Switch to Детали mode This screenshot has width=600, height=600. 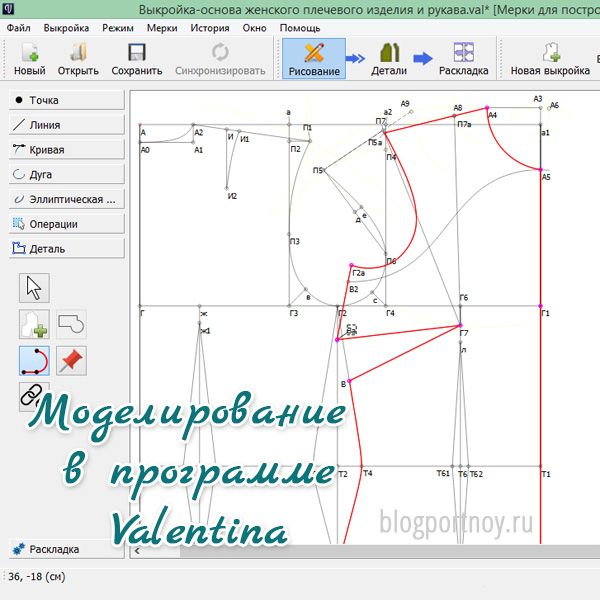coord(389,59)
